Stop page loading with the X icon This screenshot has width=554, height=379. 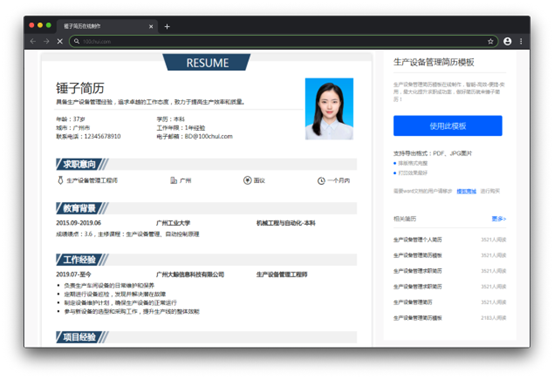[x=60, y=41]
